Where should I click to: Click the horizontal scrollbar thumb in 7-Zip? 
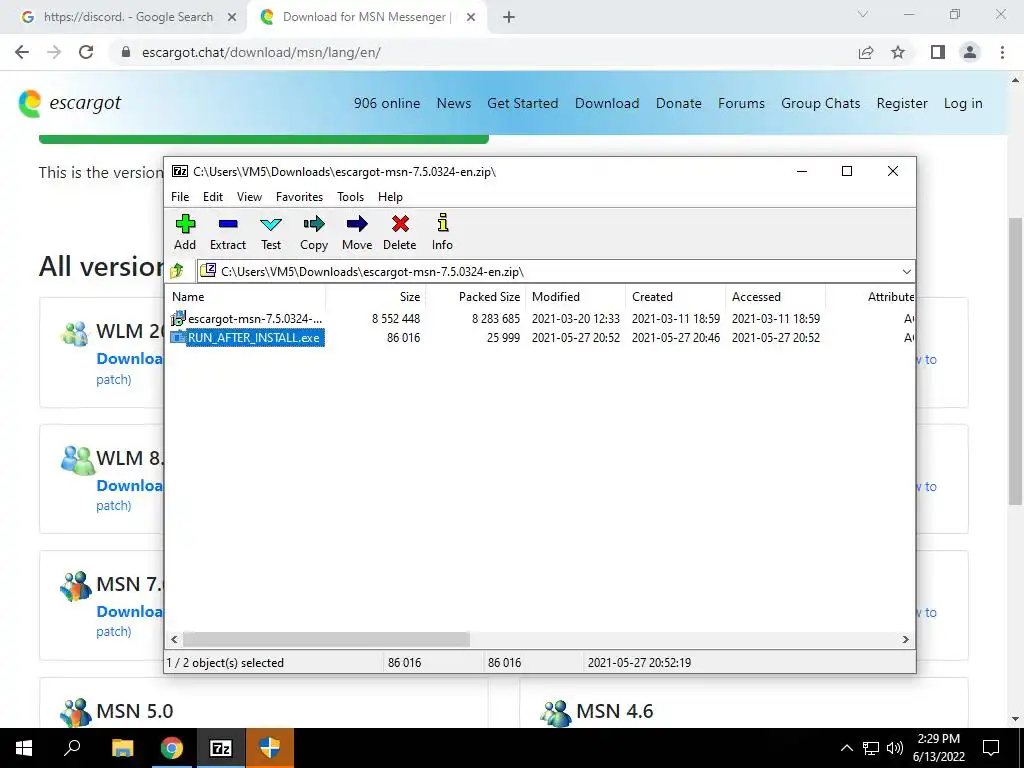coord(326,639)
